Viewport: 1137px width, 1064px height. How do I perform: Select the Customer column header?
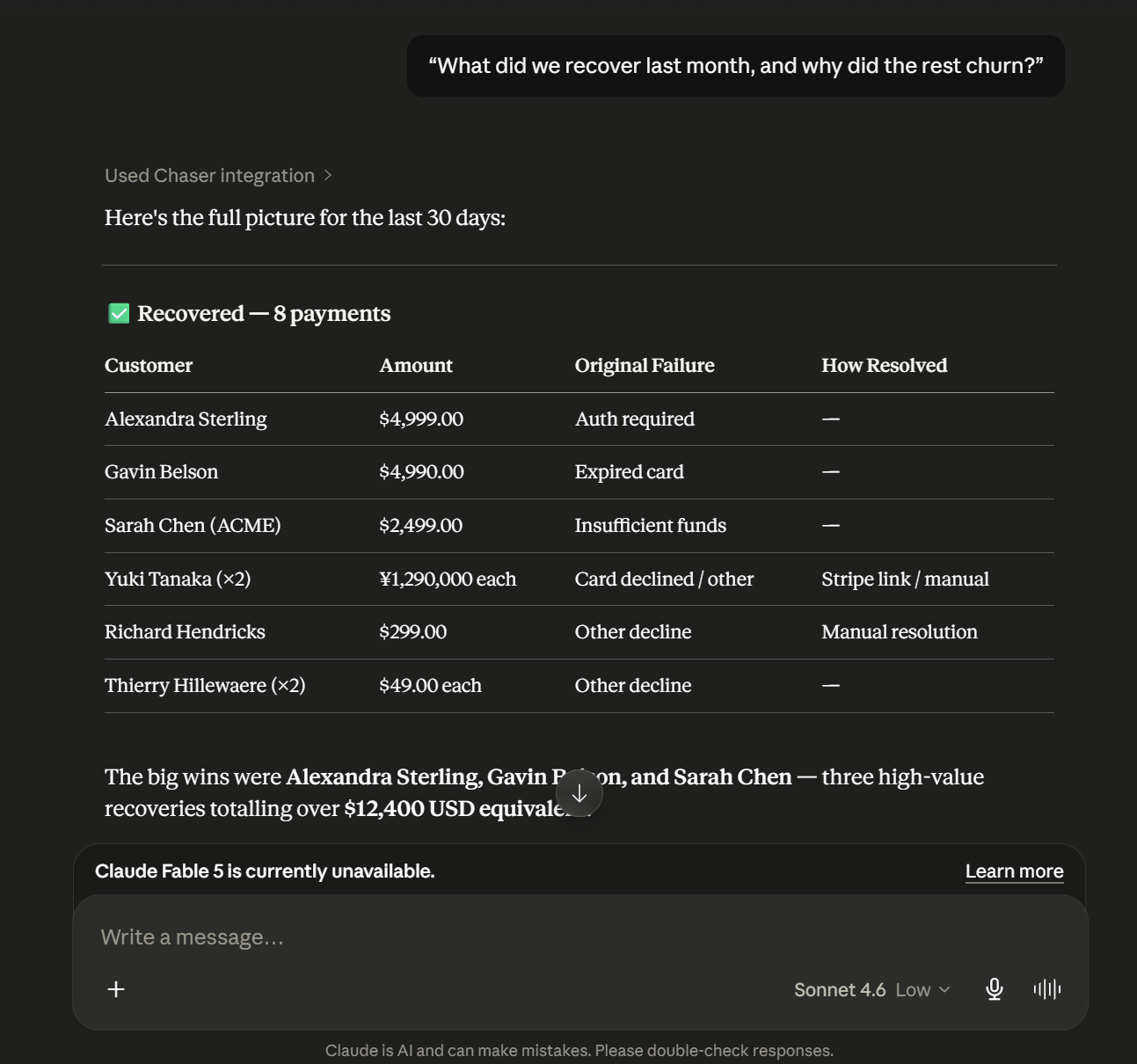pos(149,366)
